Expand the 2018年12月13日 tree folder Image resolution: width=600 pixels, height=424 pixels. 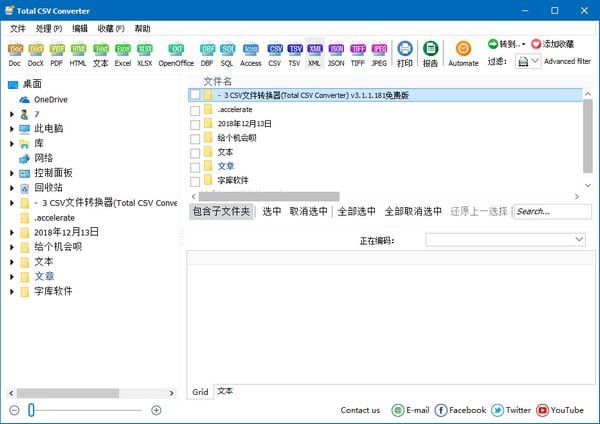point(12,232)
